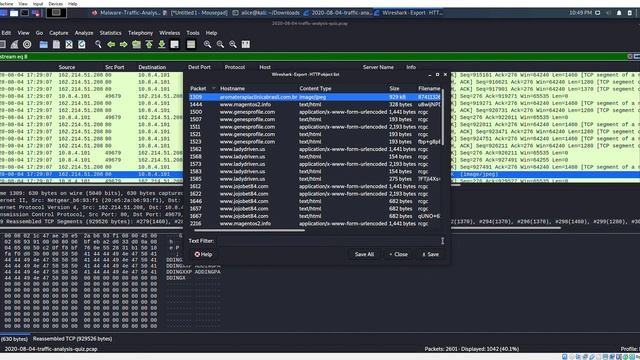This screenshot has height=360, width=640.
Task: Open the Go menu
Action: (x=39, y=33)
